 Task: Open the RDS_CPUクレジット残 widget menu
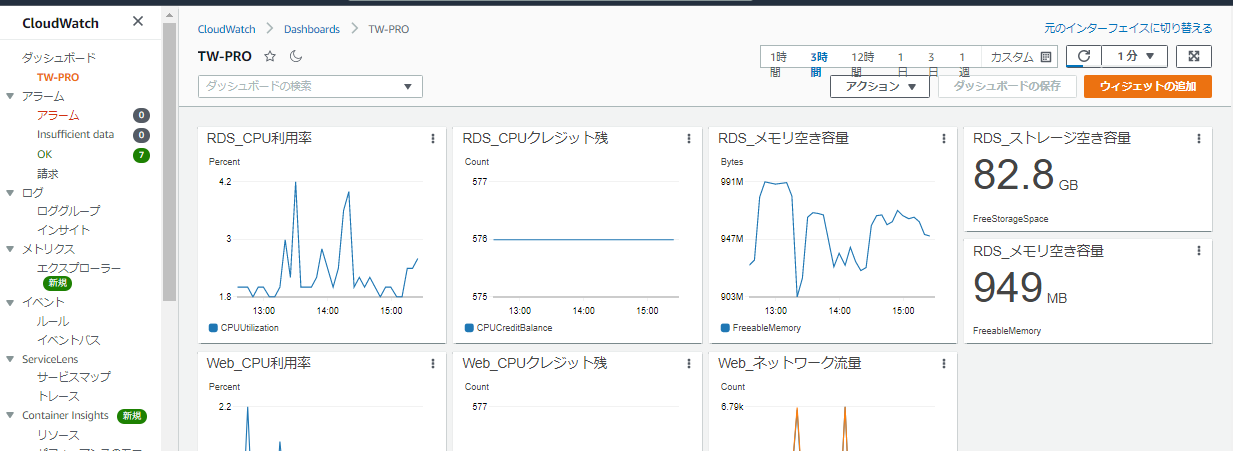pyautogui.click(x=689, y=138)
